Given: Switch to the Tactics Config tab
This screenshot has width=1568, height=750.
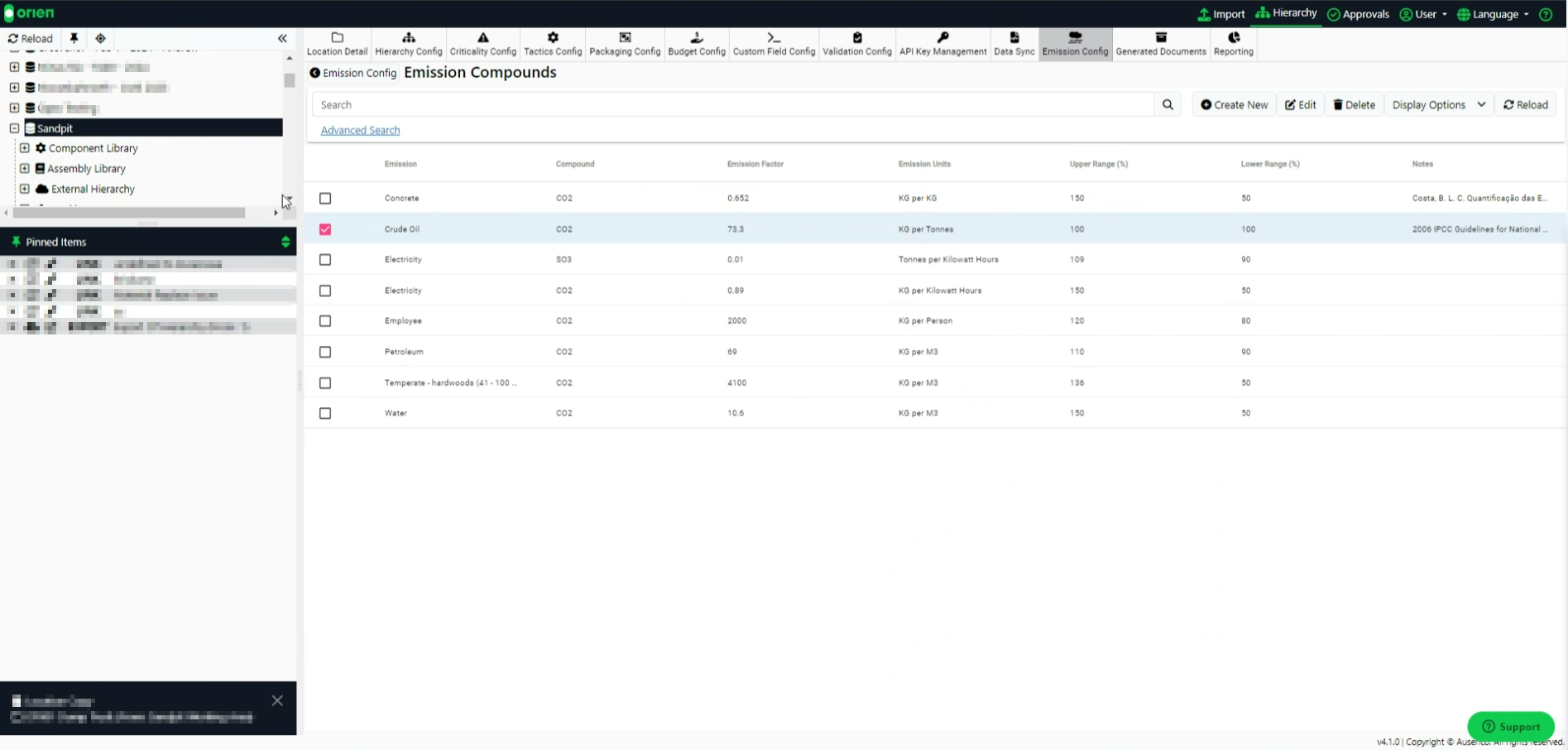Looking at the screenshot, I should 553,44.
